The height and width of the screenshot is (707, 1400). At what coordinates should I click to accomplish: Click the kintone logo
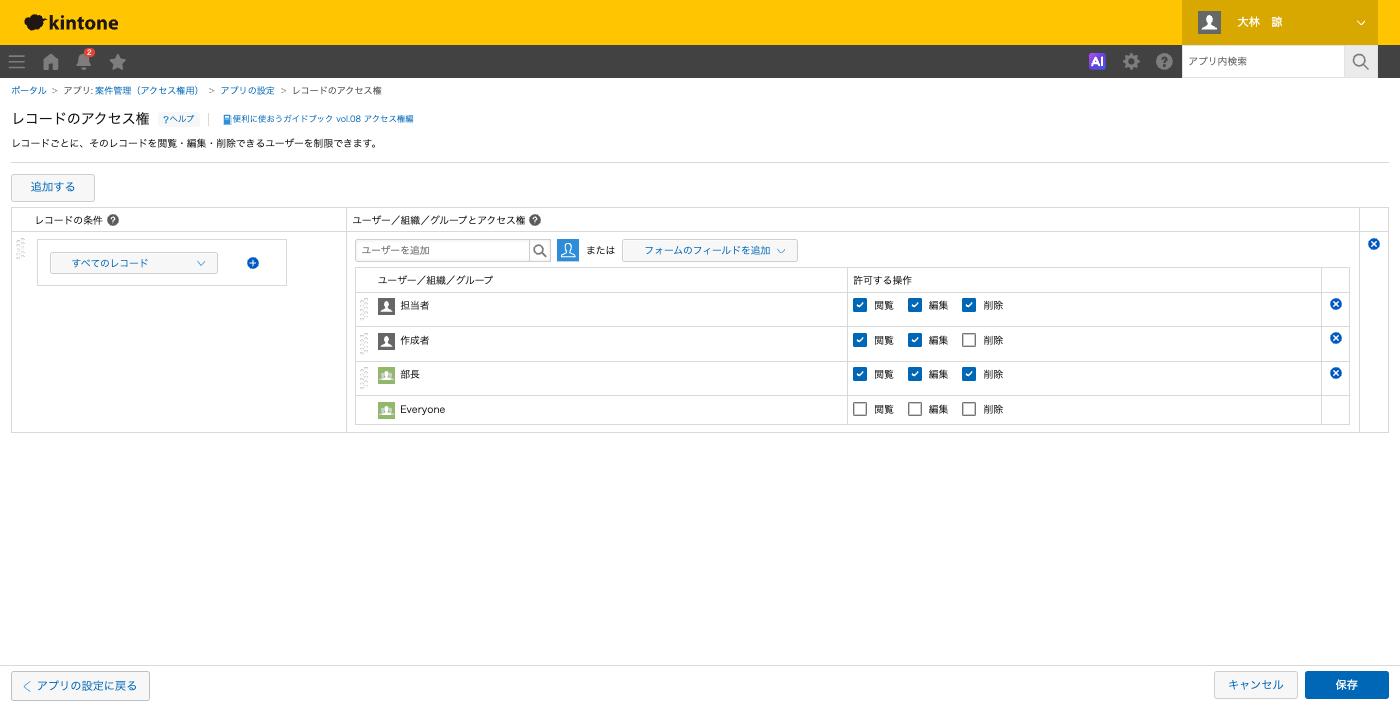click(72, 22)
